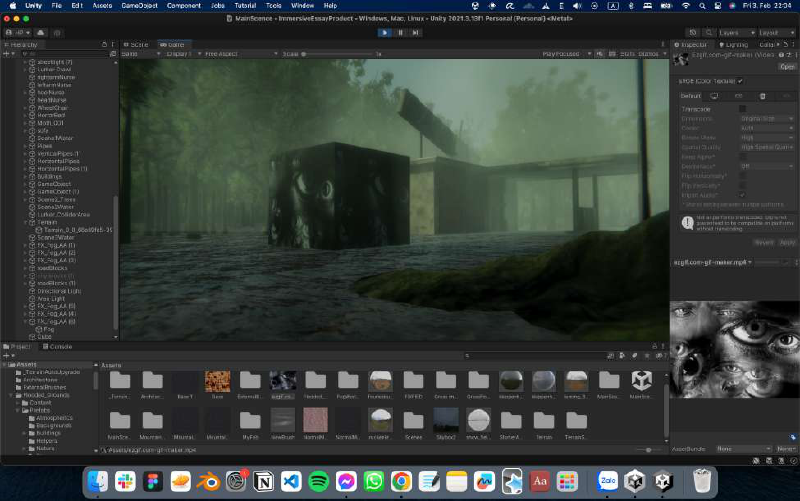Switch to the Scene tab

pyautogui.click(x=137, y=45)
